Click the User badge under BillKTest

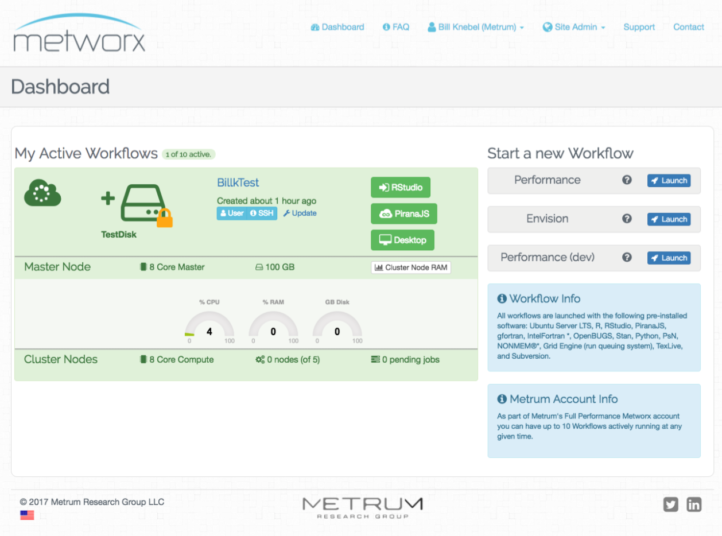[x=232, y=213]
